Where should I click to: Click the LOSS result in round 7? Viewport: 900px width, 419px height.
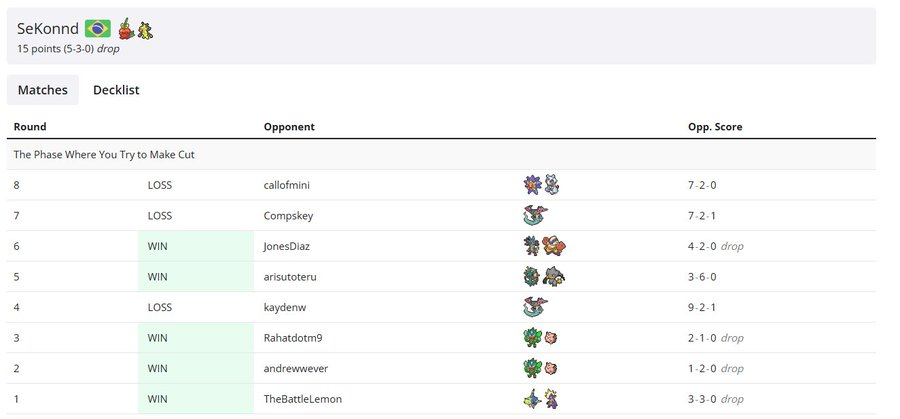(160, 216)
